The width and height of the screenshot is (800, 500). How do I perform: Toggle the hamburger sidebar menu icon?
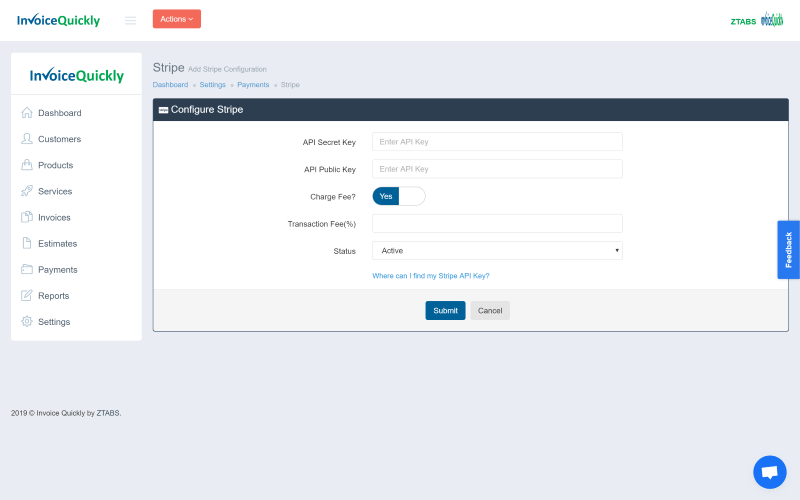coord(131,20)
